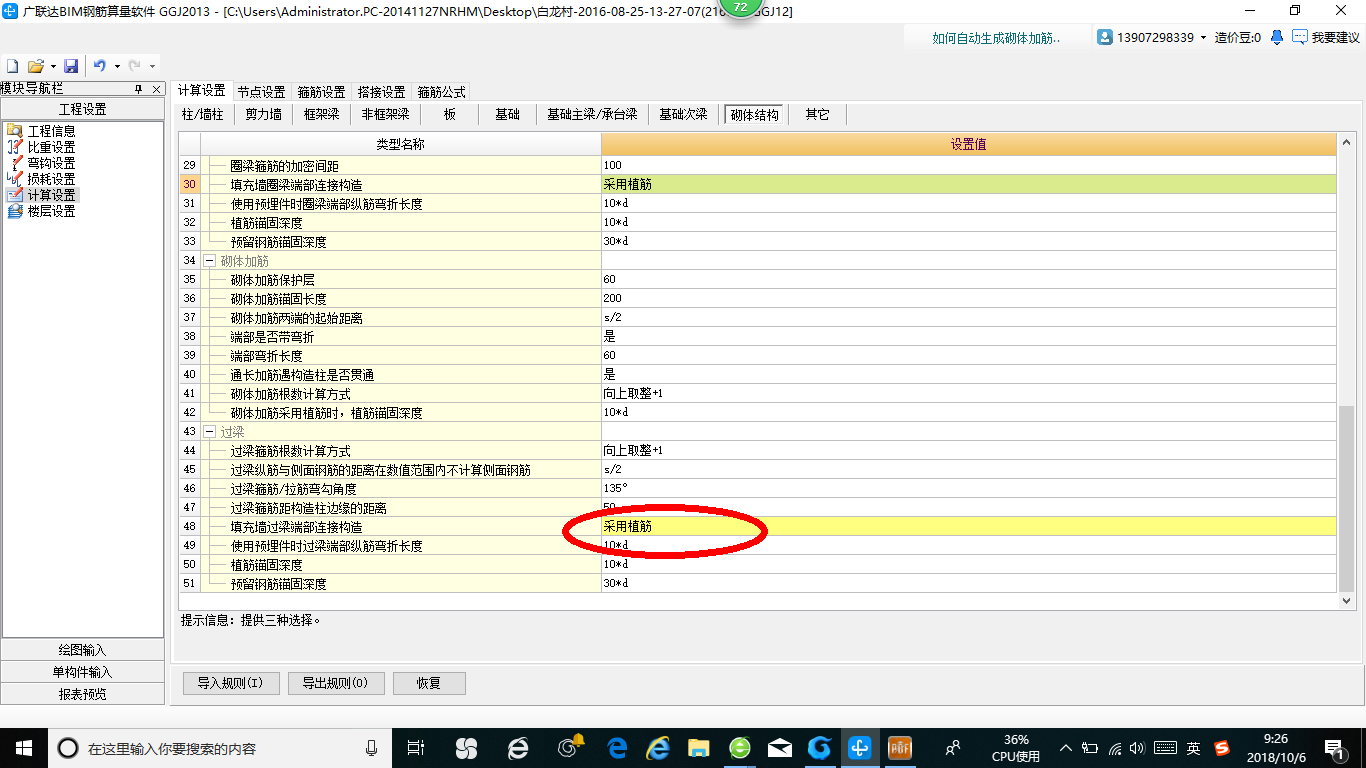Open Task View on taskbar
The height and width of the screenshot is (768, 1366).
(417, 747)
